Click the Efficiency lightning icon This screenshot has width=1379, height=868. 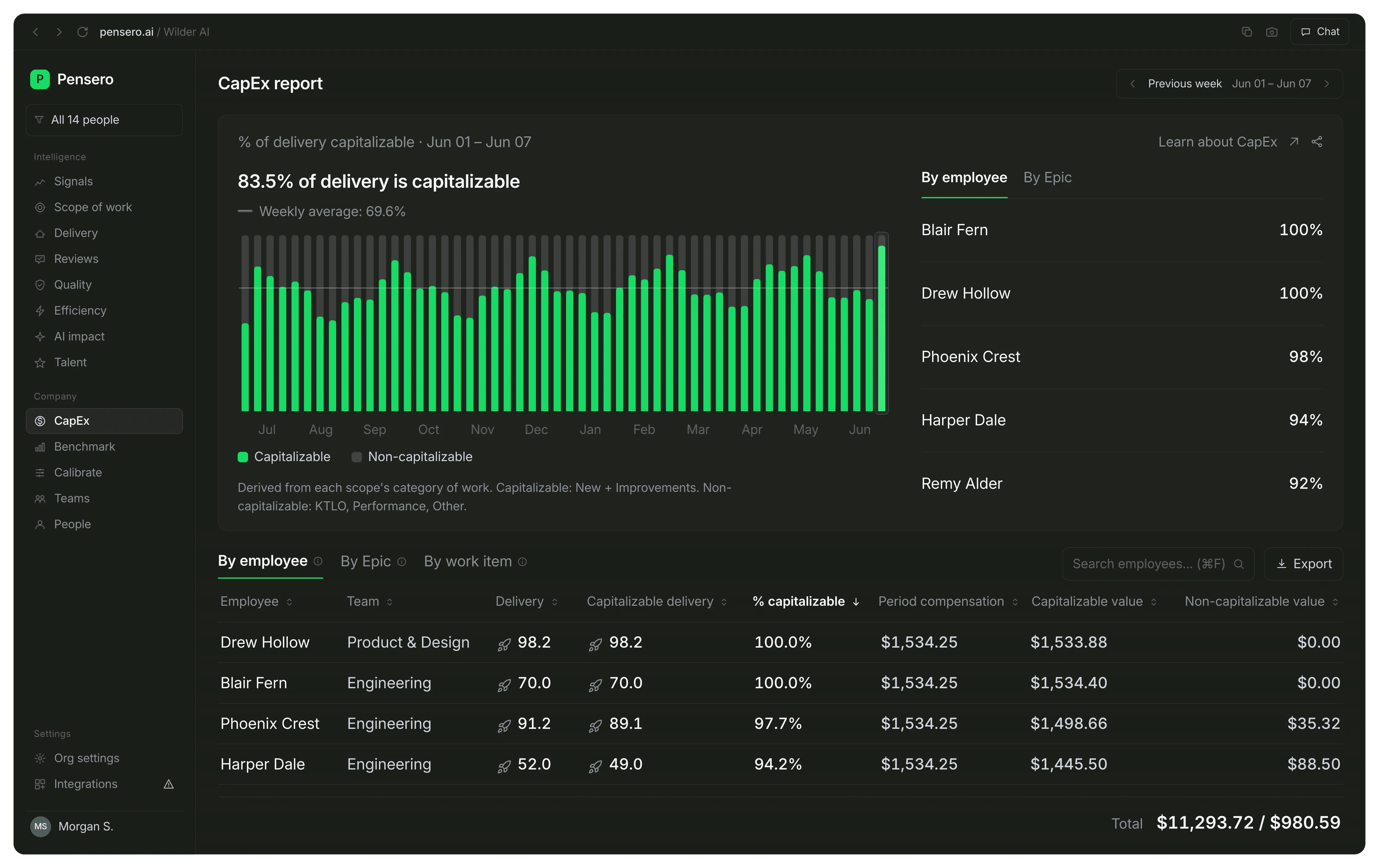(40, 311)
